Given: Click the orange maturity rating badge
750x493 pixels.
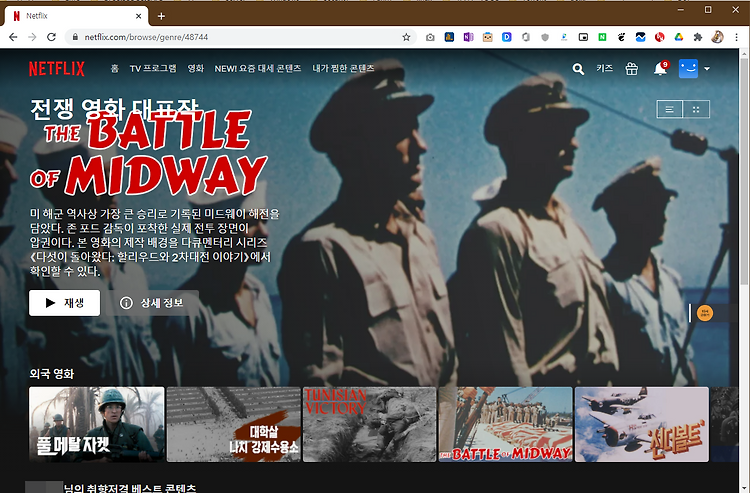Looking at the screenshot, I should tap(705, 313).
